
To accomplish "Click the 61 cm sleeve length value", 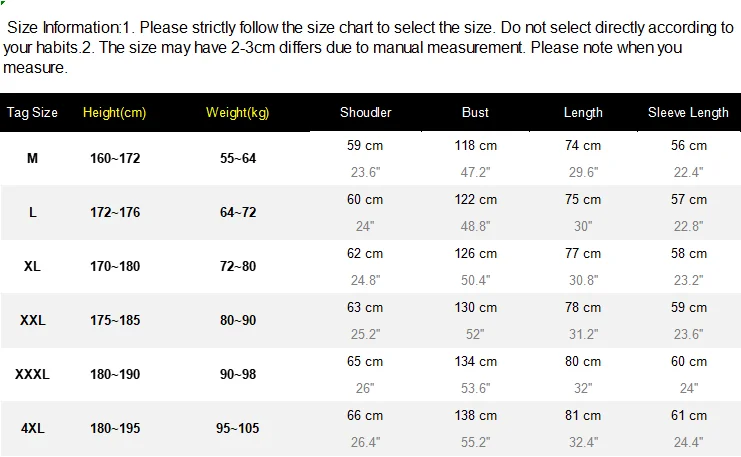I will click(688, 416).
